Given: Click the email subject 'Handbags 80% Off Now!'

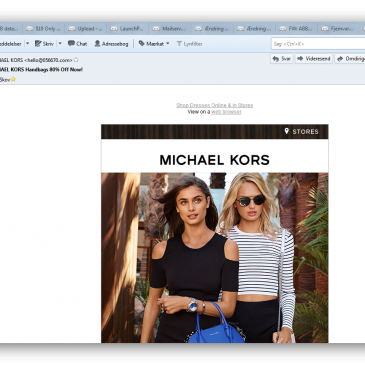Looking at the screenshot, I should coord(54,70).
